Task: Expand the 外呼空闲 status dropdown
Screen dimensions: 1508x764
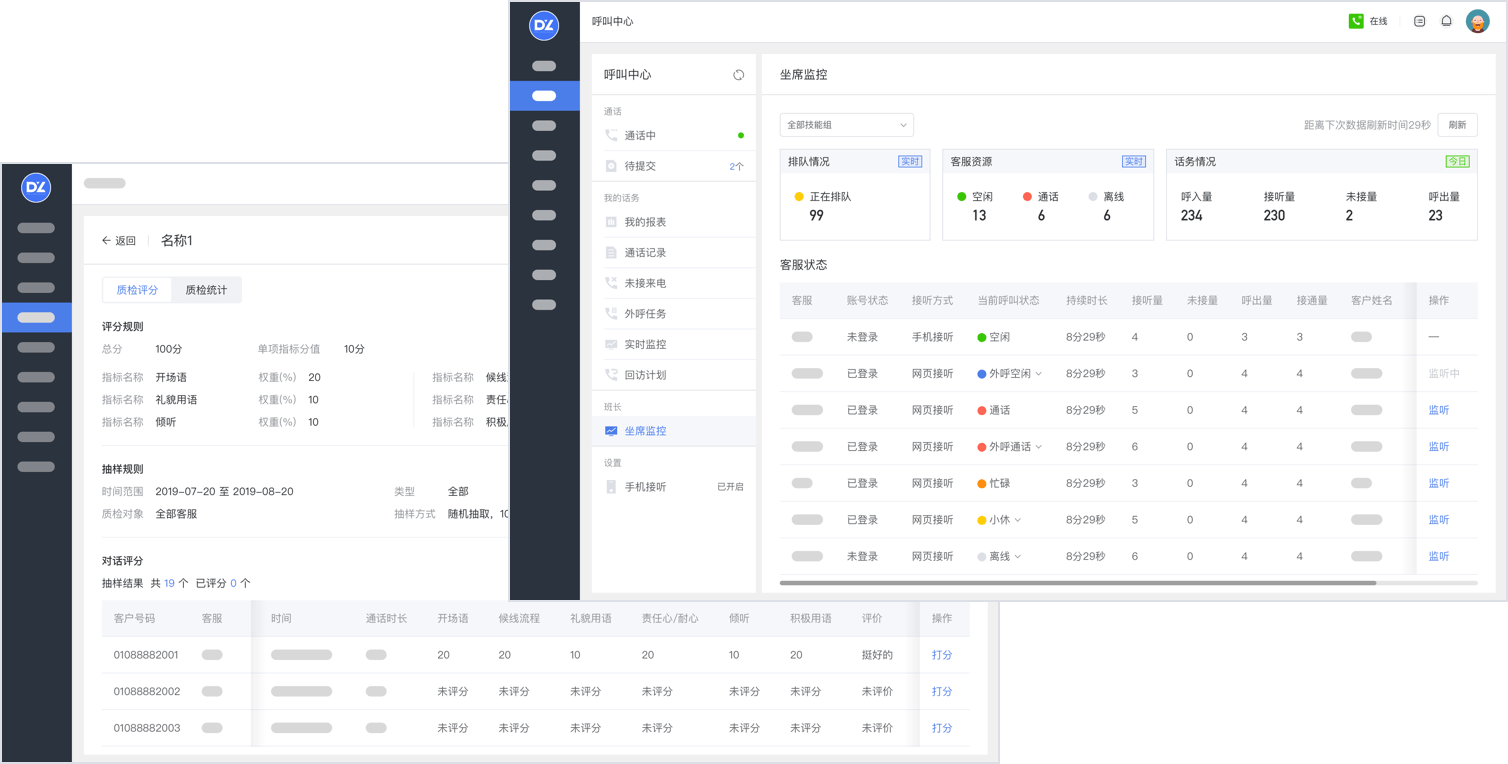Action: point(1037,374)
